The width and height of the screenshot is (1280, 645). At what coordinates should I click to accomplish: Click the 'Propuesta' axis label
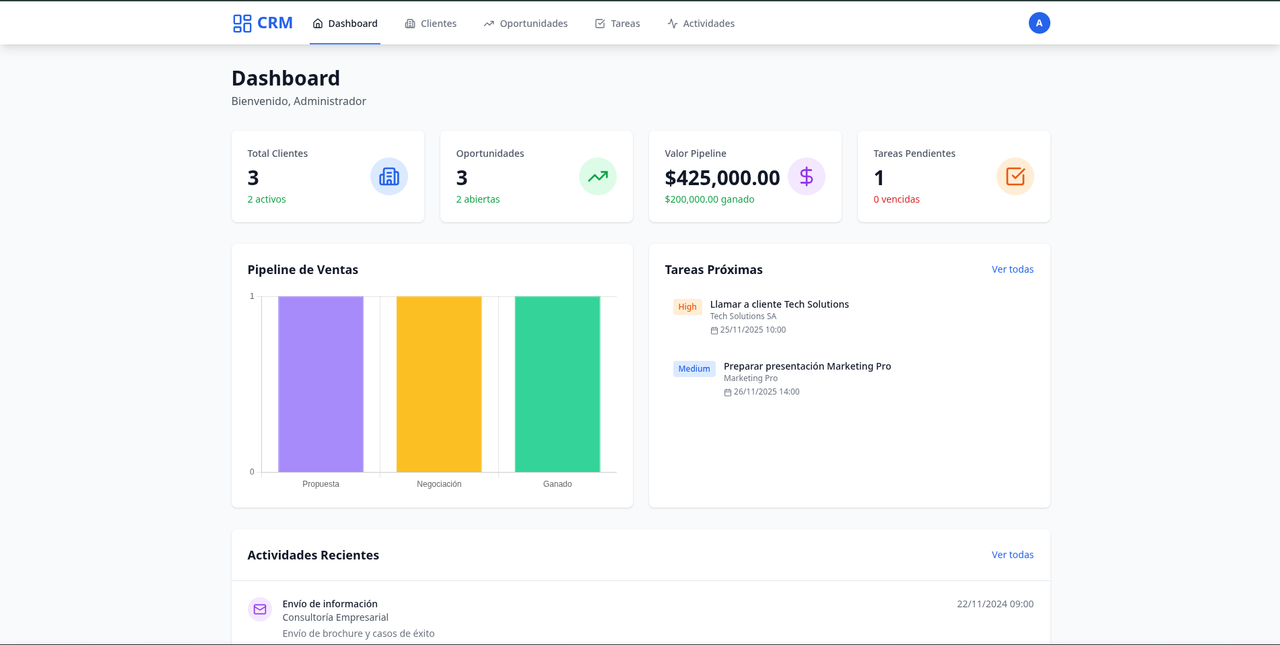[321, 484]
